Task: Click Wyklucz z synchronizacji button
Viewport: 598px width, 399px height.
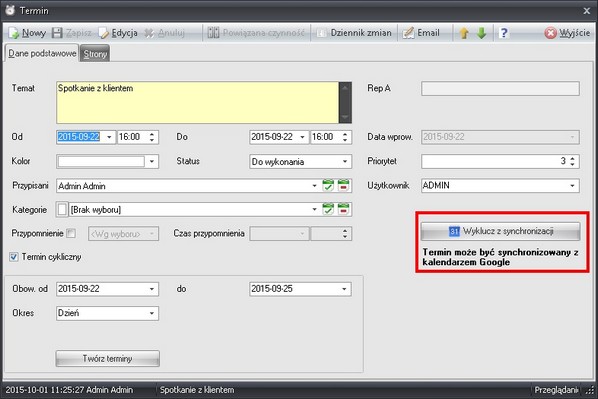Action: coord(500,231)
